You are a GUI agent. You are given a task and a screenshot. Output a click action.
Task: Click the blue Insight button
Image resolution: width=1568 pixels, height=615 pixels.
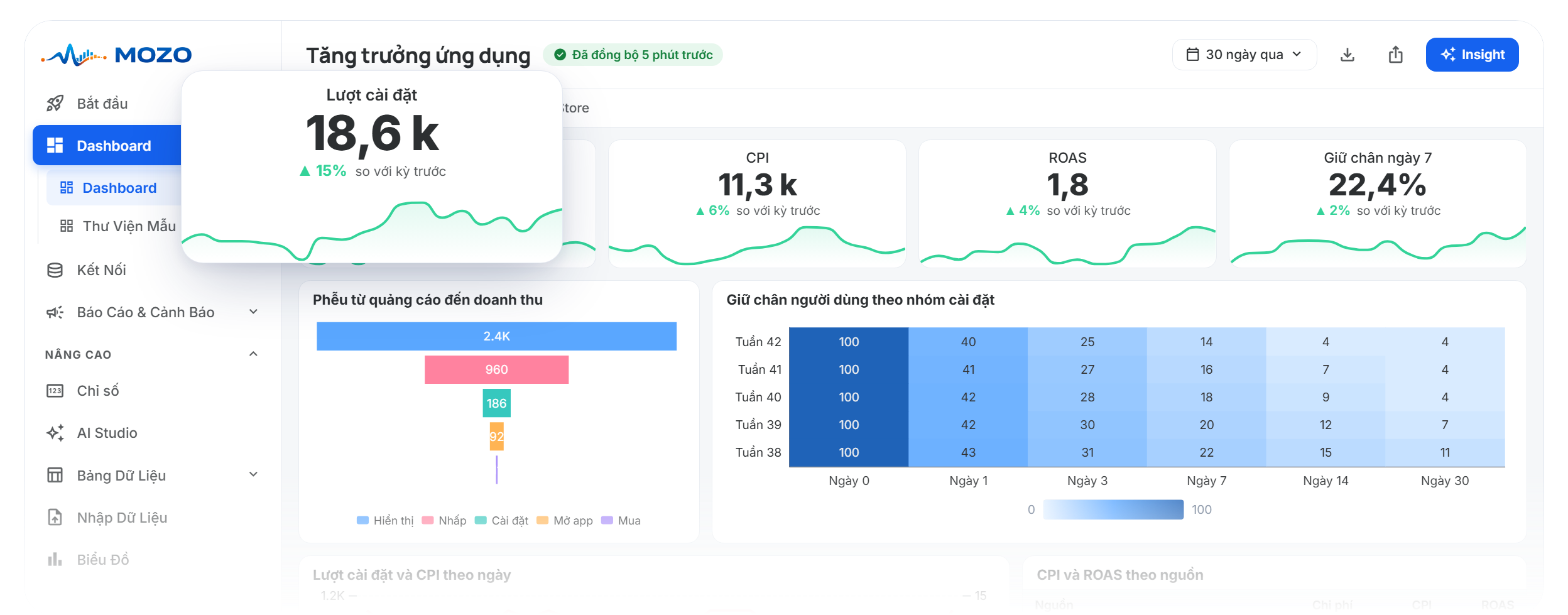[x=1472, y=55]
